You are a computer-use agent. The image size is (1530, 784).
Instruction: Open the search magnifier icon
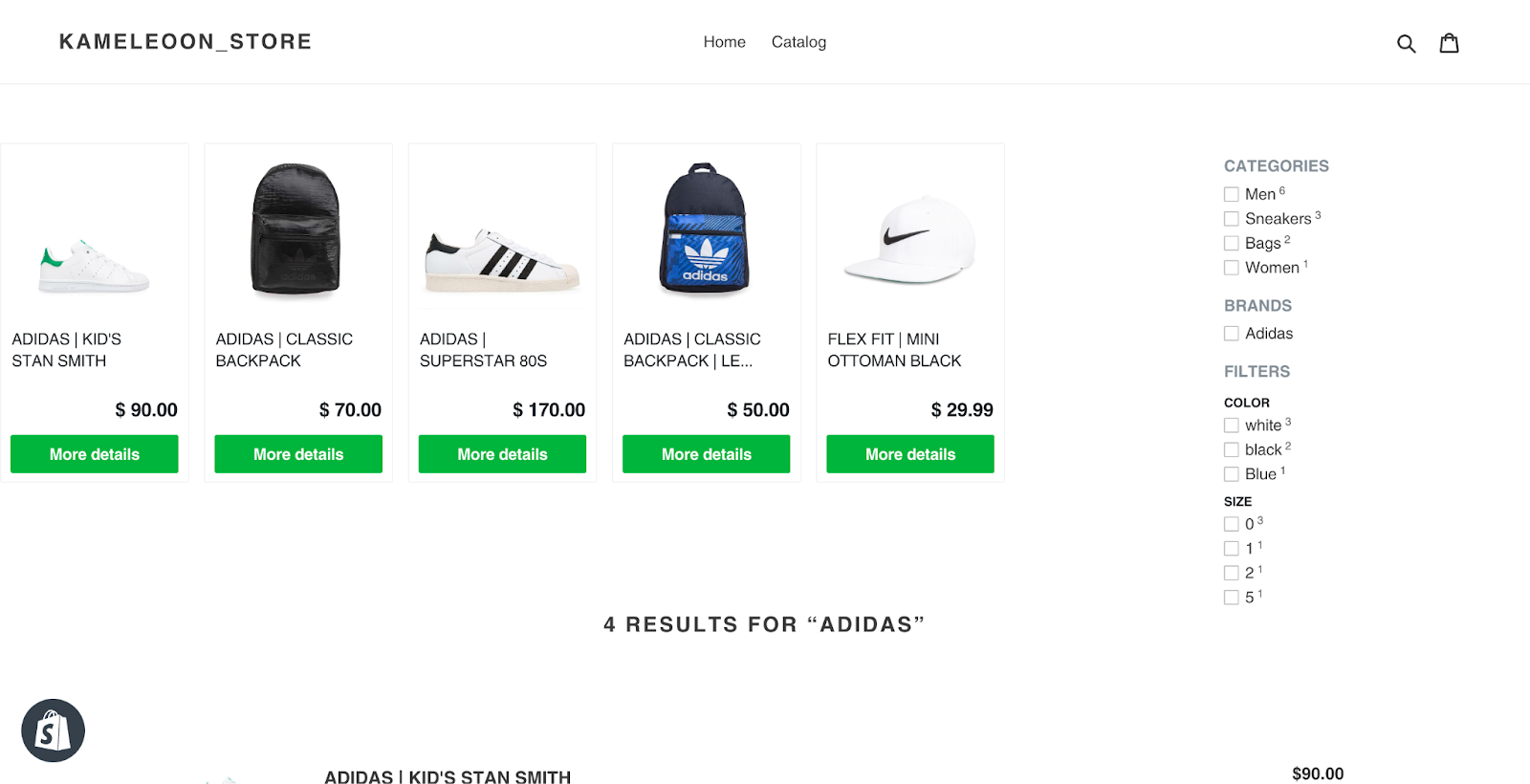1406,43
